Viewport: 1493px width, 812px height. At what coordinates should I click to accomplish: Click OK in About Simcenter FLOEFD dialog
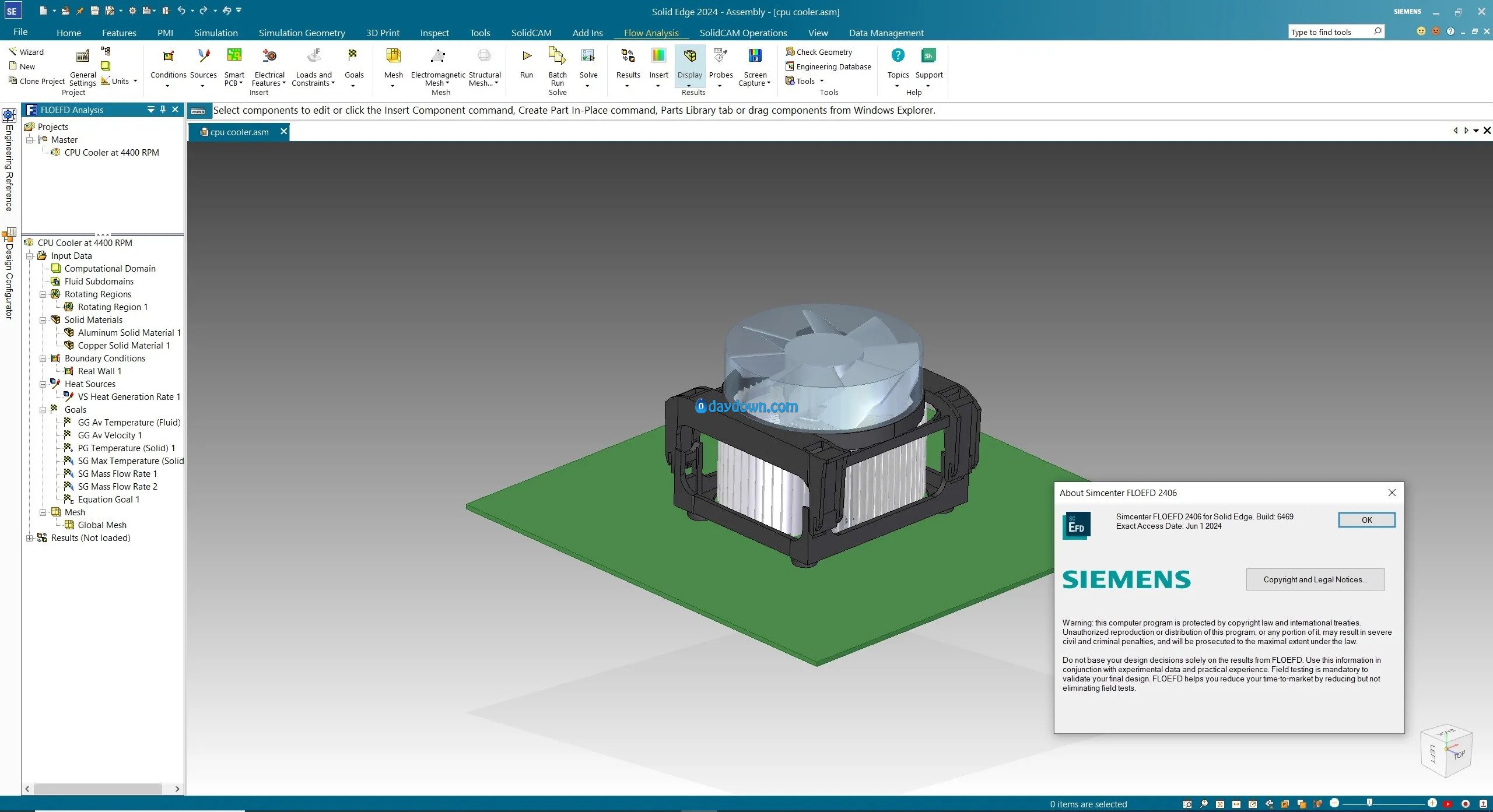tap(1366, 520)
